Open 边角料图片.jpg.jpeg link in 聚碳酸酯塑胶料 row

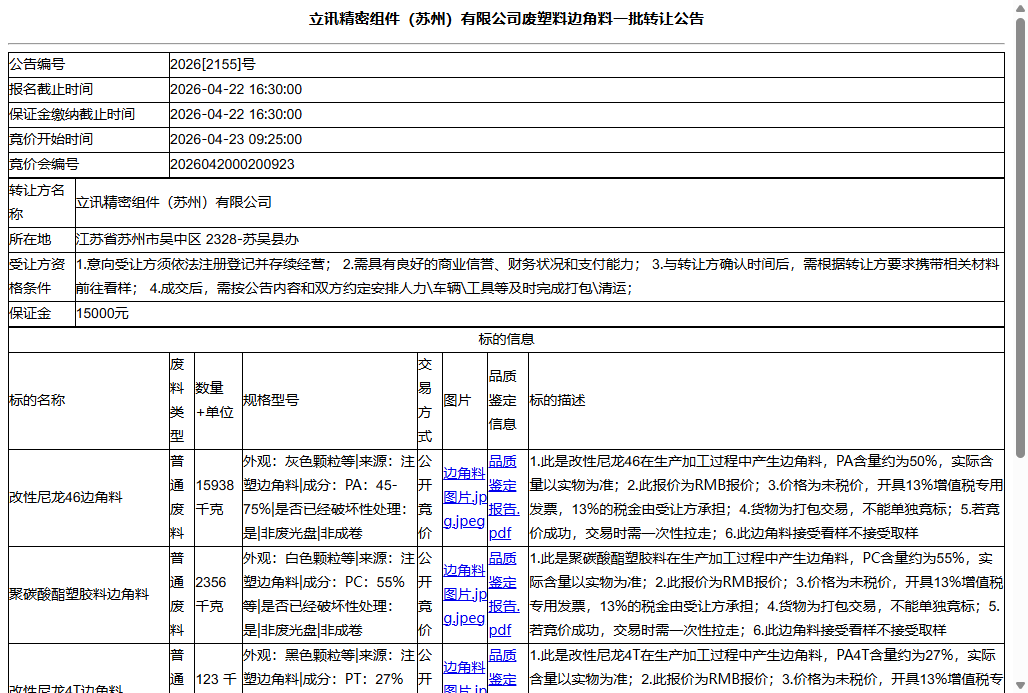464,594
